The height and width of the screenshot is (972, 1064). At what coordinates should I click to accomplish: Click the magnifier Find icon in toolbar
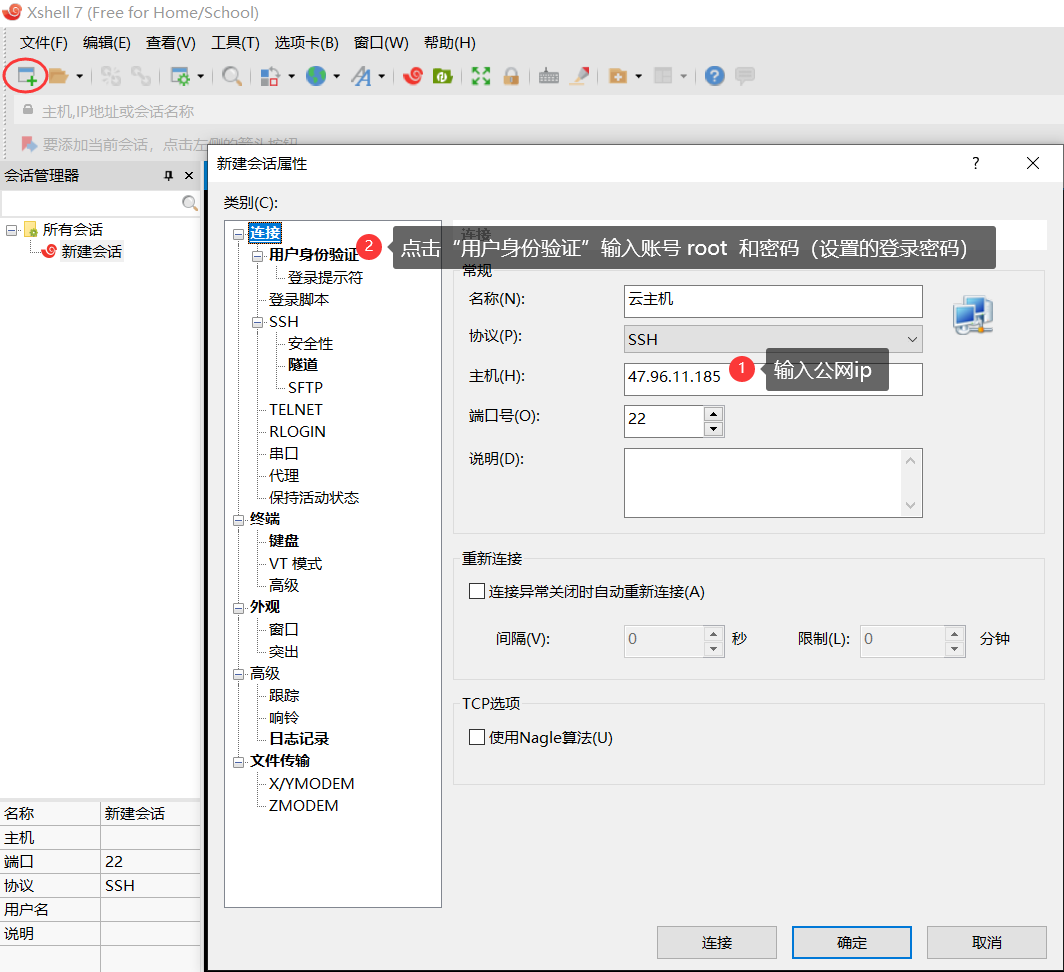(232, 76)
